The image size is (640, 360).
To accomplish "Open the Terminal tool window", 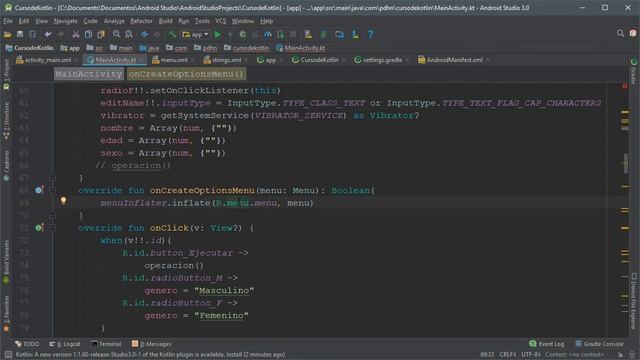I will (x=106, y=344).
